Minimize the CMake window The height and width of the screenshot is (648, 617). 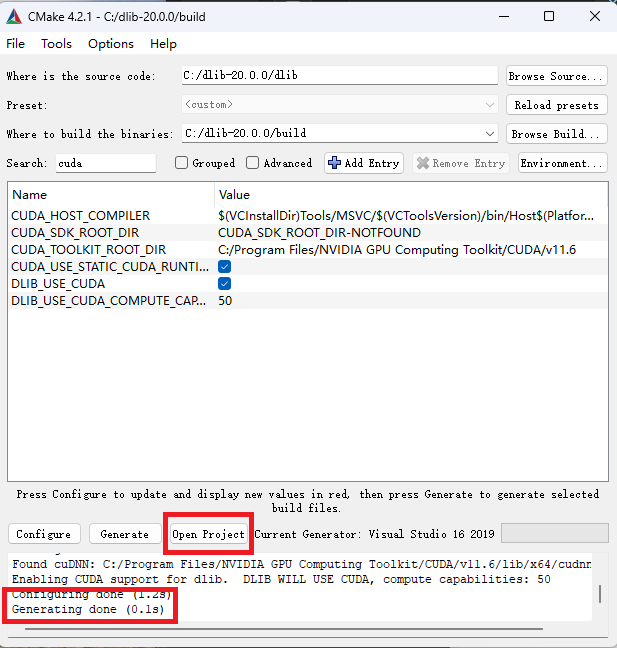click(x=504, y=17)
